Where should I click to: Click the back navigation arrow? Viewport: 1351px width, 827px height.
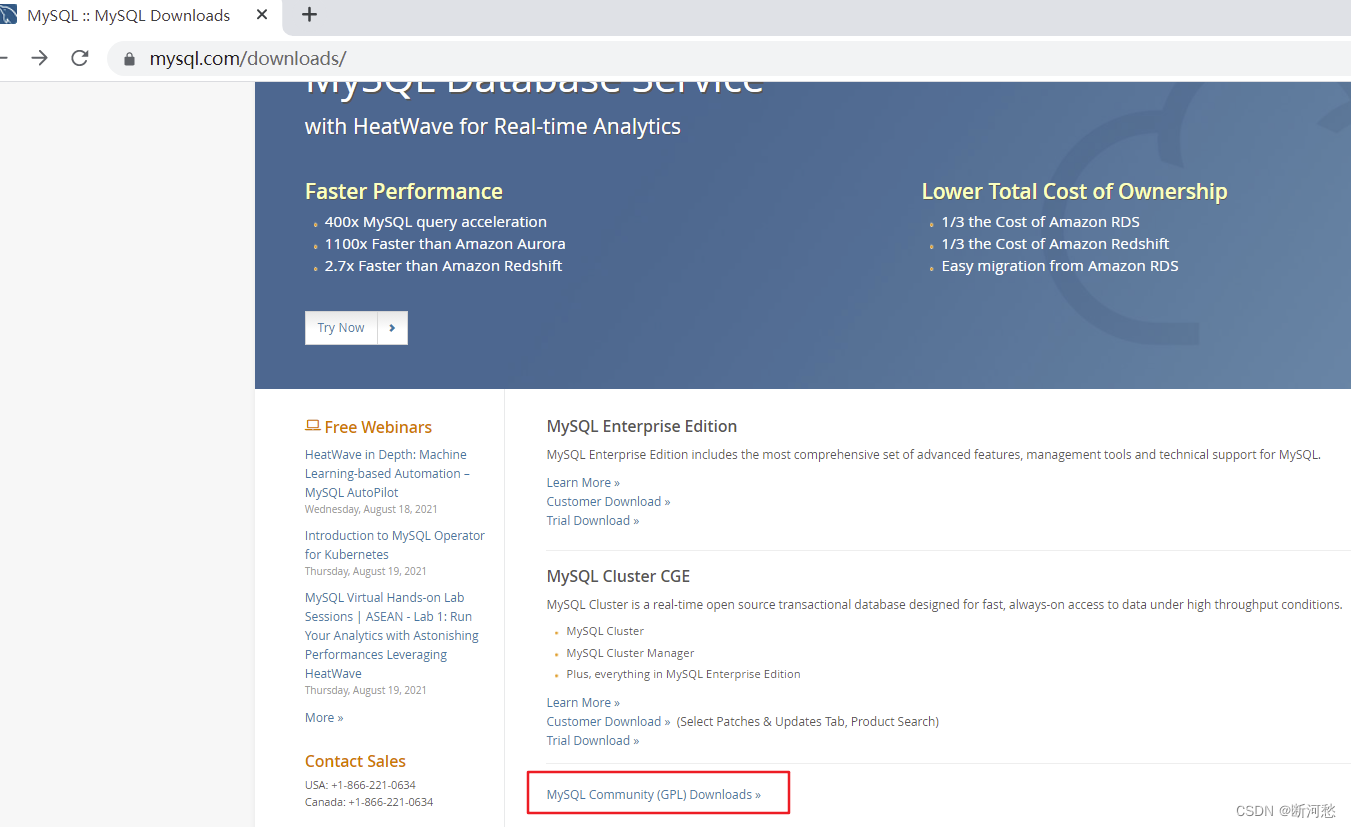5,58
